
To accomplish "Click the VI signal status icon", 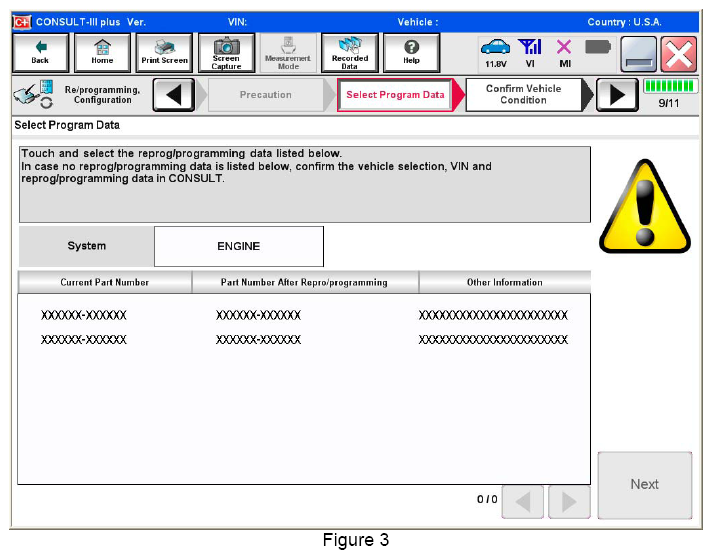I will (530, 53).
